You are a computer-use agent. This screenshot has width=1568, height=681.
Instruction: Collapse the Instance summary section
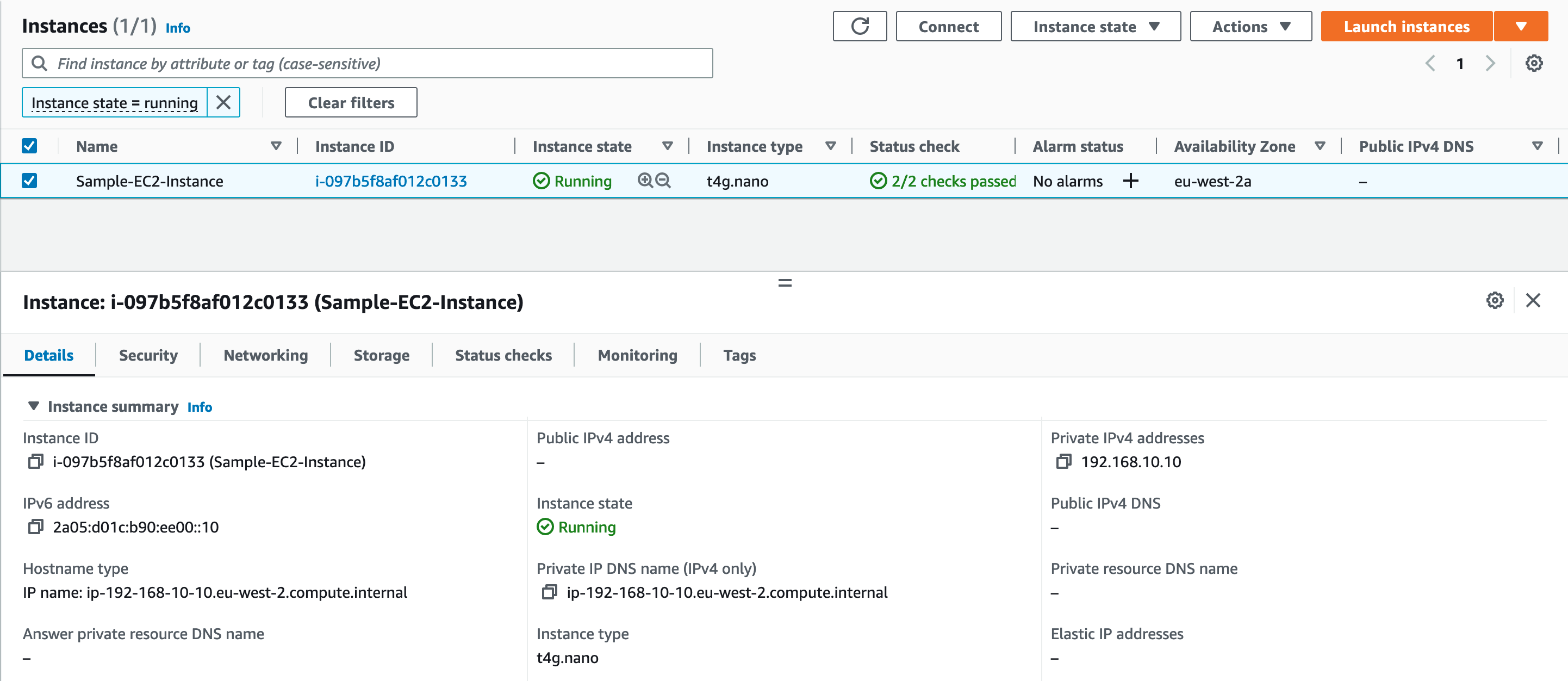34,406
